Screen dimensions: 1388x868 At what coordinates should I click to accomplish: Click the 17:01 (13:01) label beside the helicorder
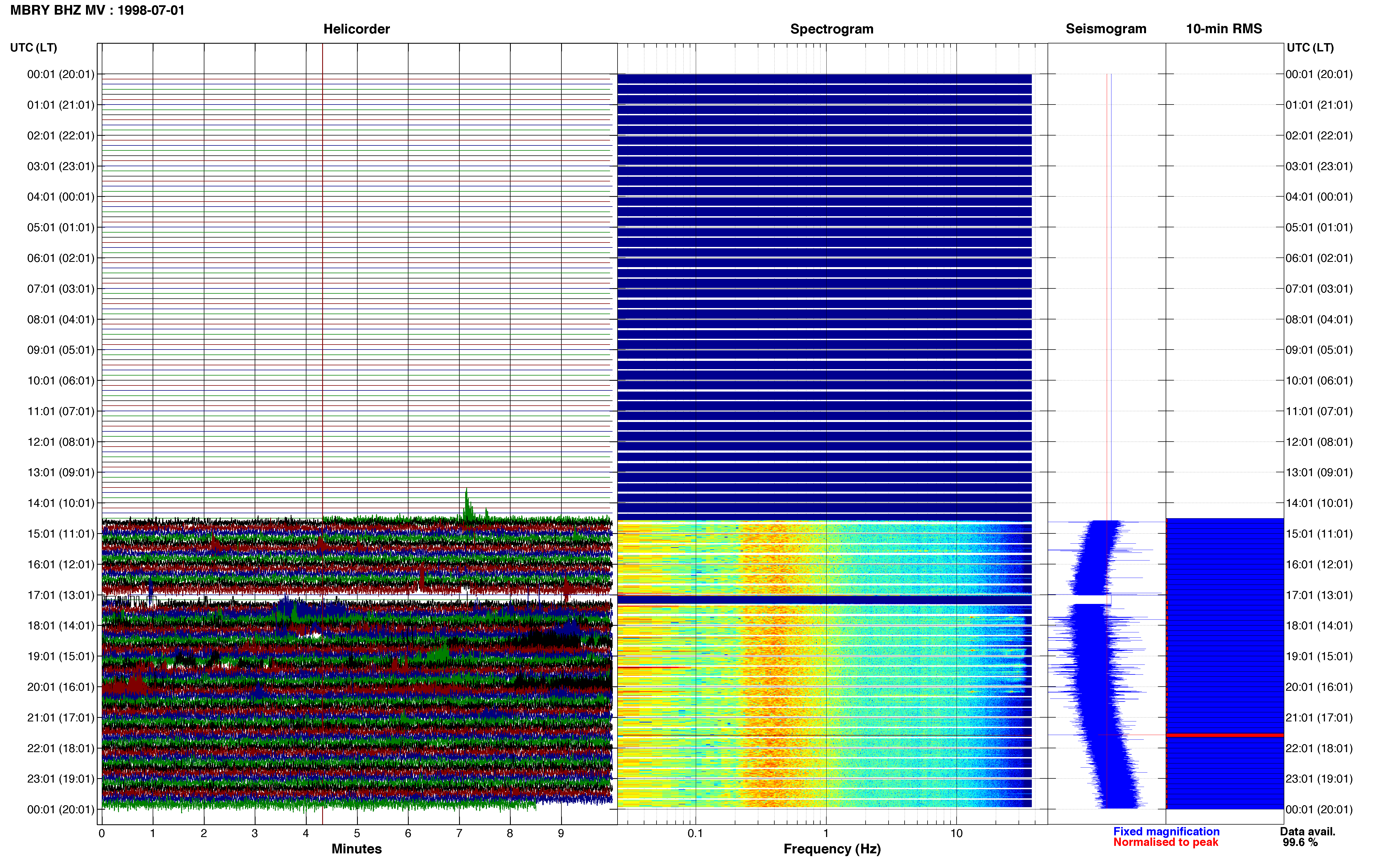pos(61,595)
